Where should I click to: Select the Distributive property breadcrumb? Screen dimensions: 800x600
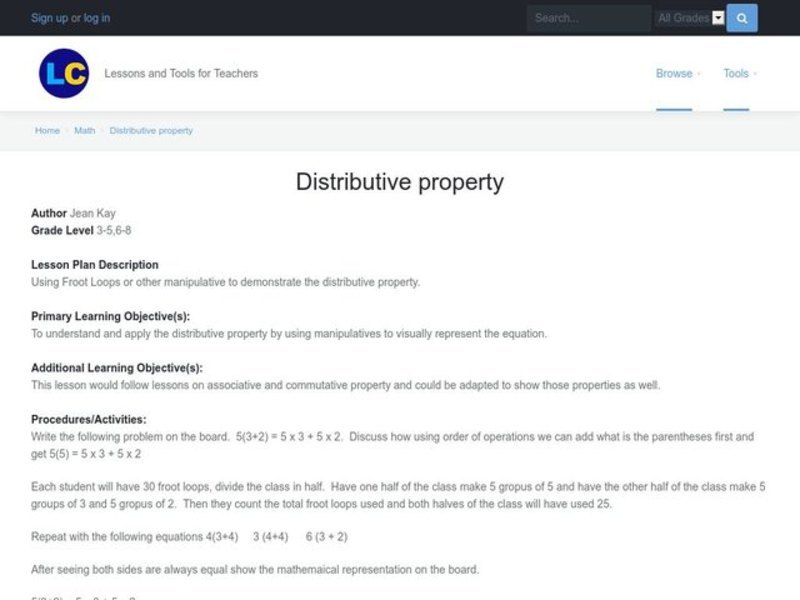tap(151, 130)
